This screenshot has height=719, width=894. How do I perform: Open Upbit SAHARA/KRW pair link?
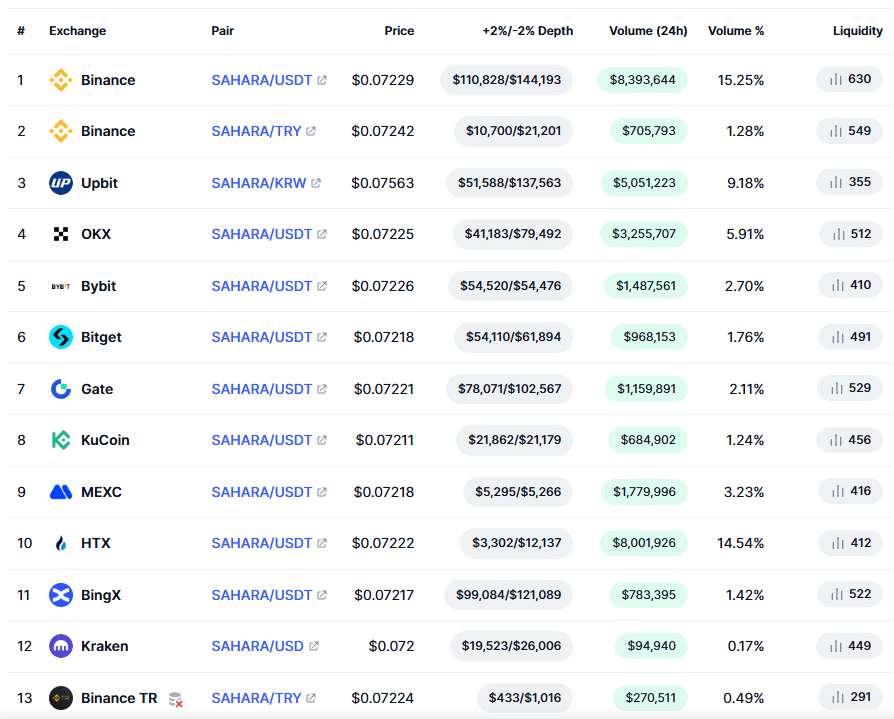pos(259,183)
